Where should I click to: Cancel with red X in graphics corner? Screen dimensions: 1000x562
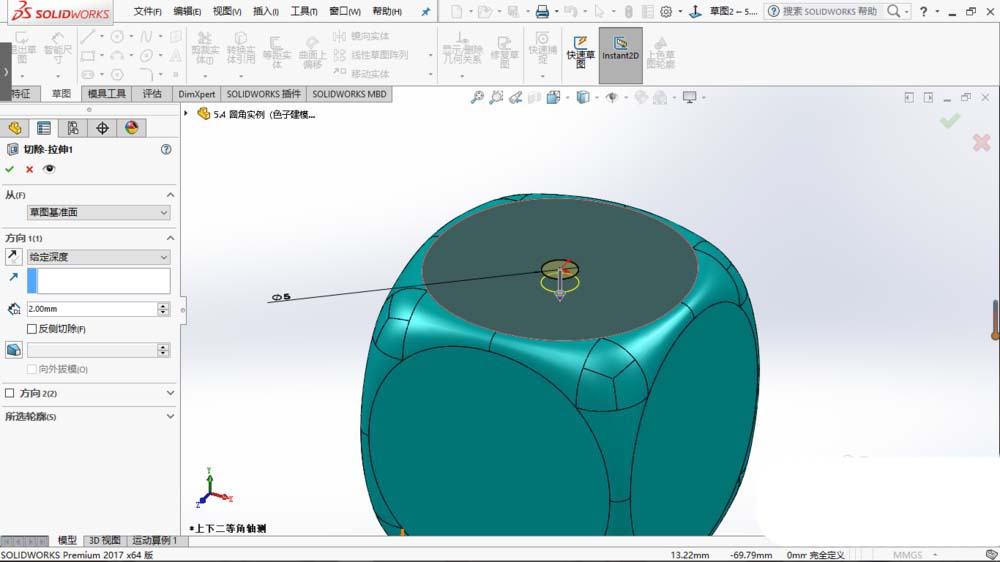tap(982, 142)
